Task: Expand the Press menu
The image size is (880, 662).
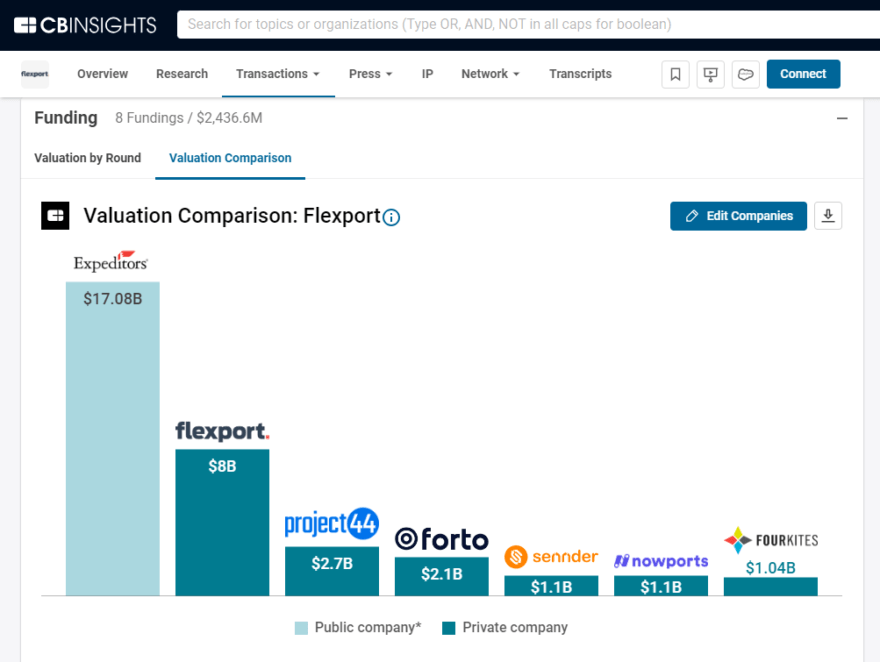Action: pos(370,74)
